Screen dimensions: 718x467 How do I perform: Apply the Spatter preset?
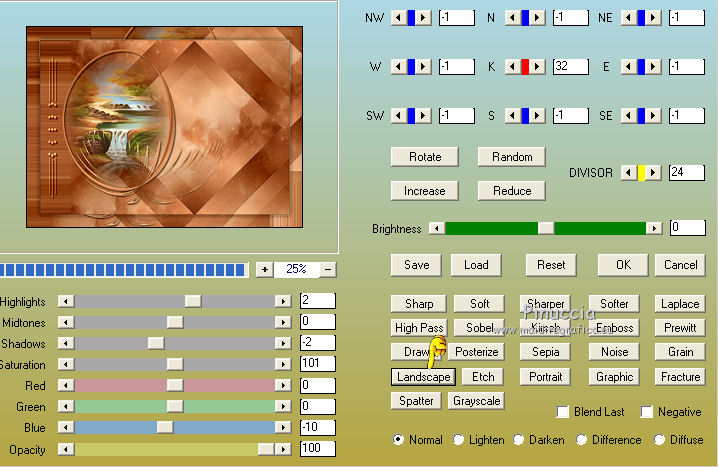tap(416, 401)
